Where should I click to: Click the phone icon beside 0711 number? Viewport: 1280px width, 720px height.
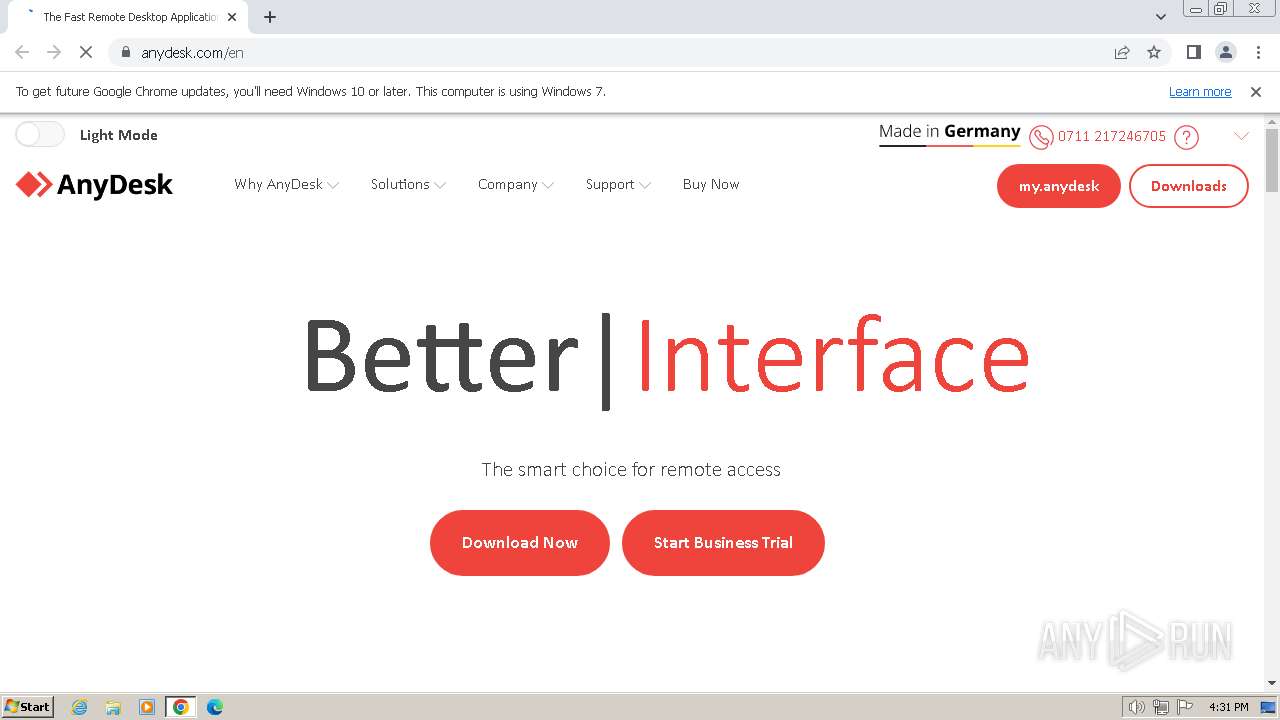coord(1041,137)
